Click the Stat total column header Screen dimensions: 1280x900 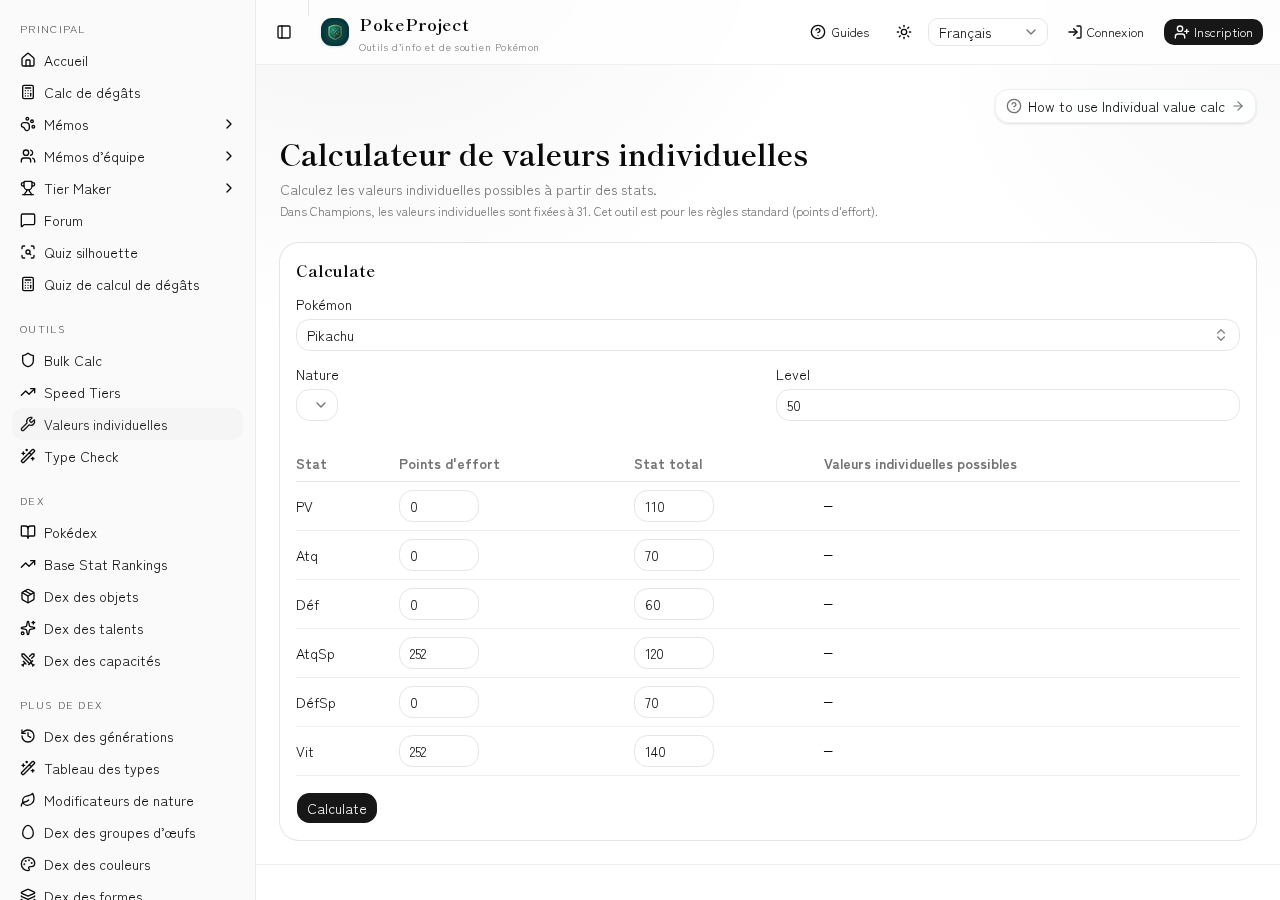(x=668, y=464)
